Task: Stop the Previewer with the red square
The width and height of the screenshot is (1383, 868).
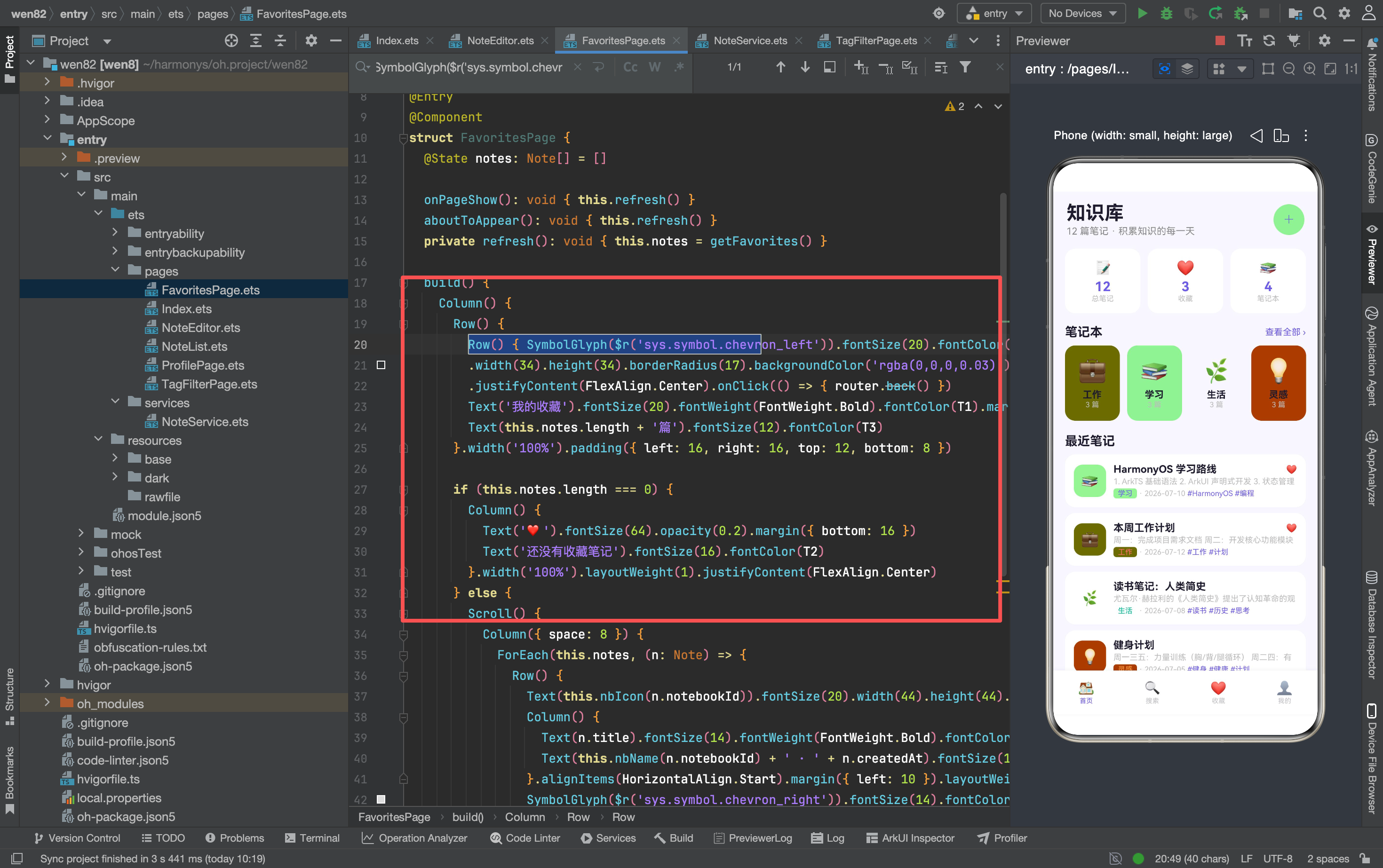Action: coord(1219,40)
